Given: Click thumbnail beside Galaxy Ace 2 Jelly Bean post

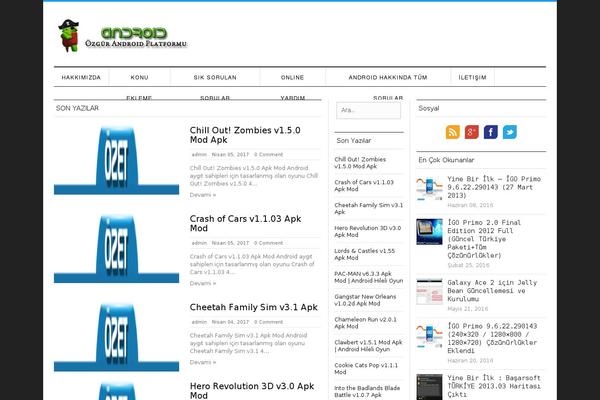Looking at the screenshot, I should click(x=429, y=292).
